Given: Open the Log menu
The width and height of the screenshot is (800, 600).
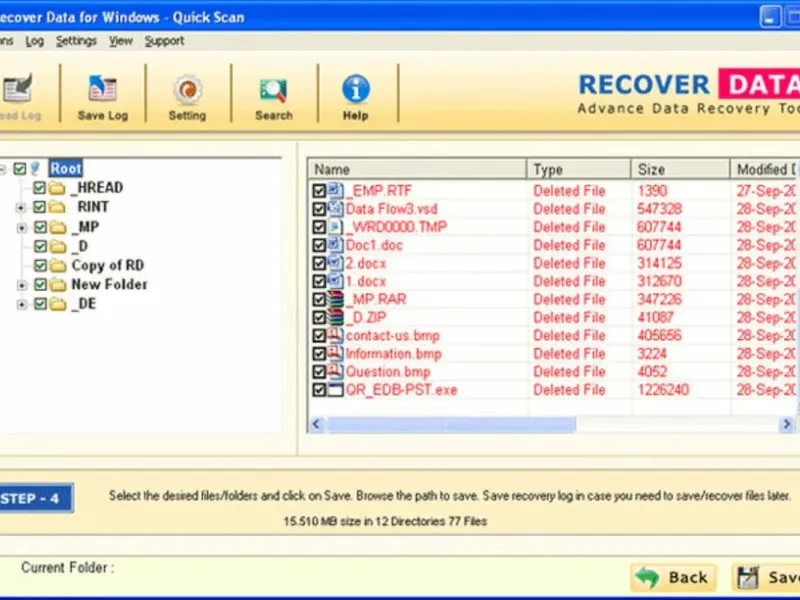Looking at the screenshot, I should (34, 41).
